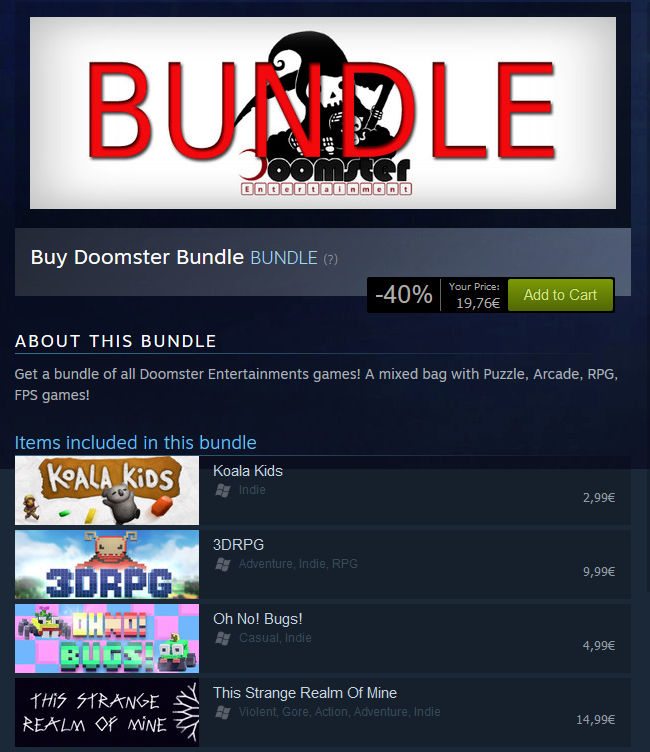
Task: Click Windows icon under Oh No! Bugs!
Action: [x=223, y=638]
